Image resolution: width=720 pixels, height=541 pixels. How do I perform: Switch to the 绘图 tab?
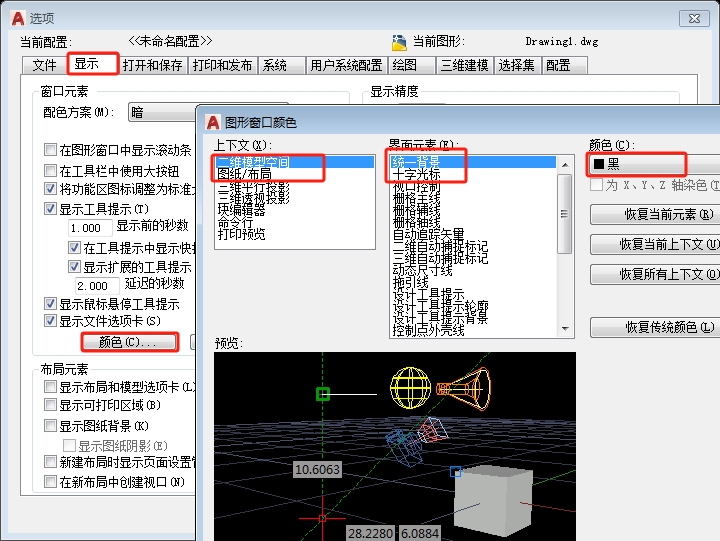tap(412, 65)
